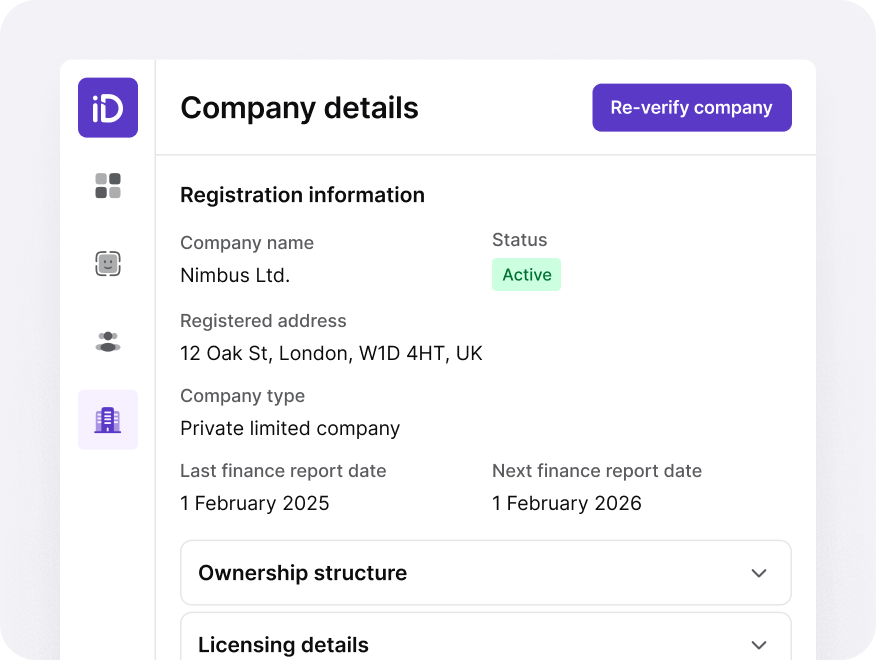Collapse the Ownership structure panel
Image resolution: width=876 pixels, height=660 pixels.
coord(485,573)
